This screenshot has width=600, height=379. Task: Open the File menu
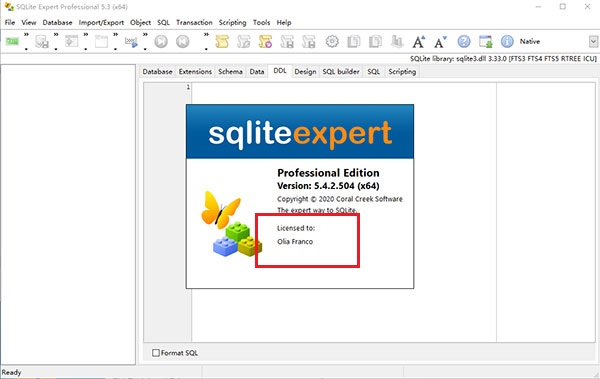pyautogui.click(x=10, y=23)
